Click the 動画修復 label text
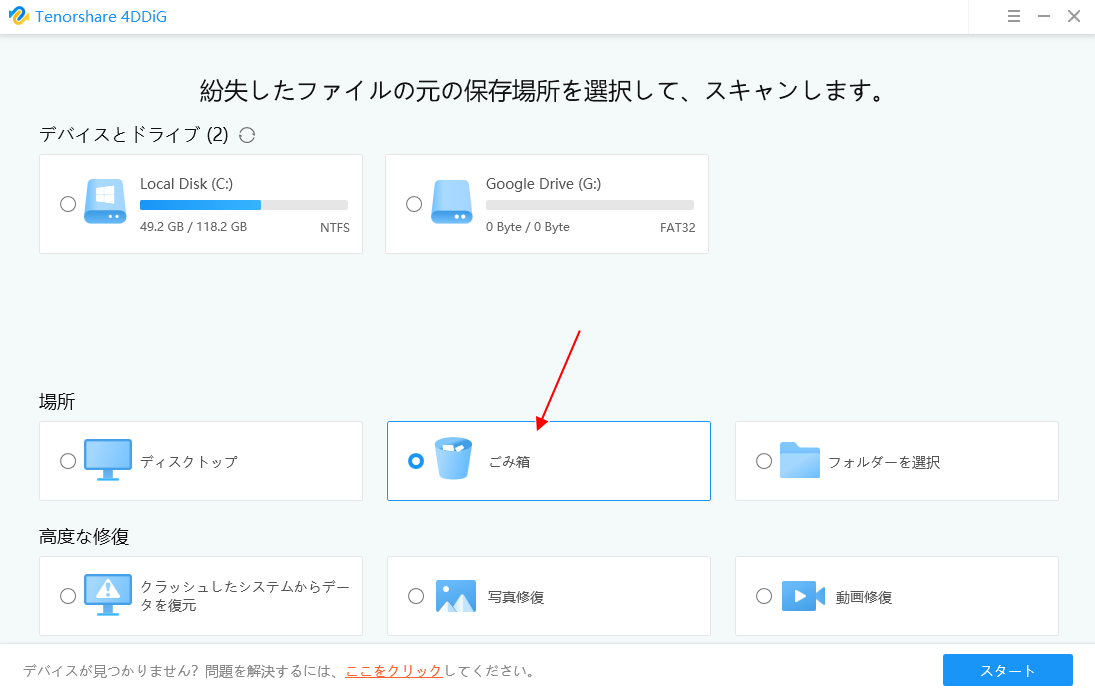 [864, 597]
